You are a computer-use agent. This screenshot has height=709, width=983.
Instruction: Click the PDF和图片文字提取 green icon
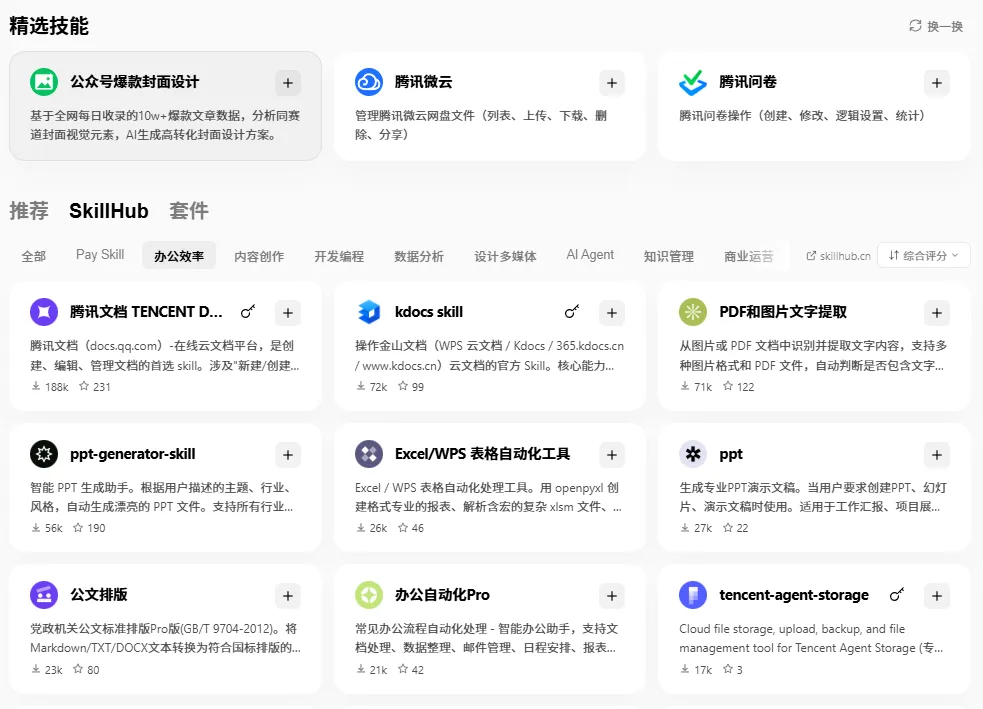[693, 312]
